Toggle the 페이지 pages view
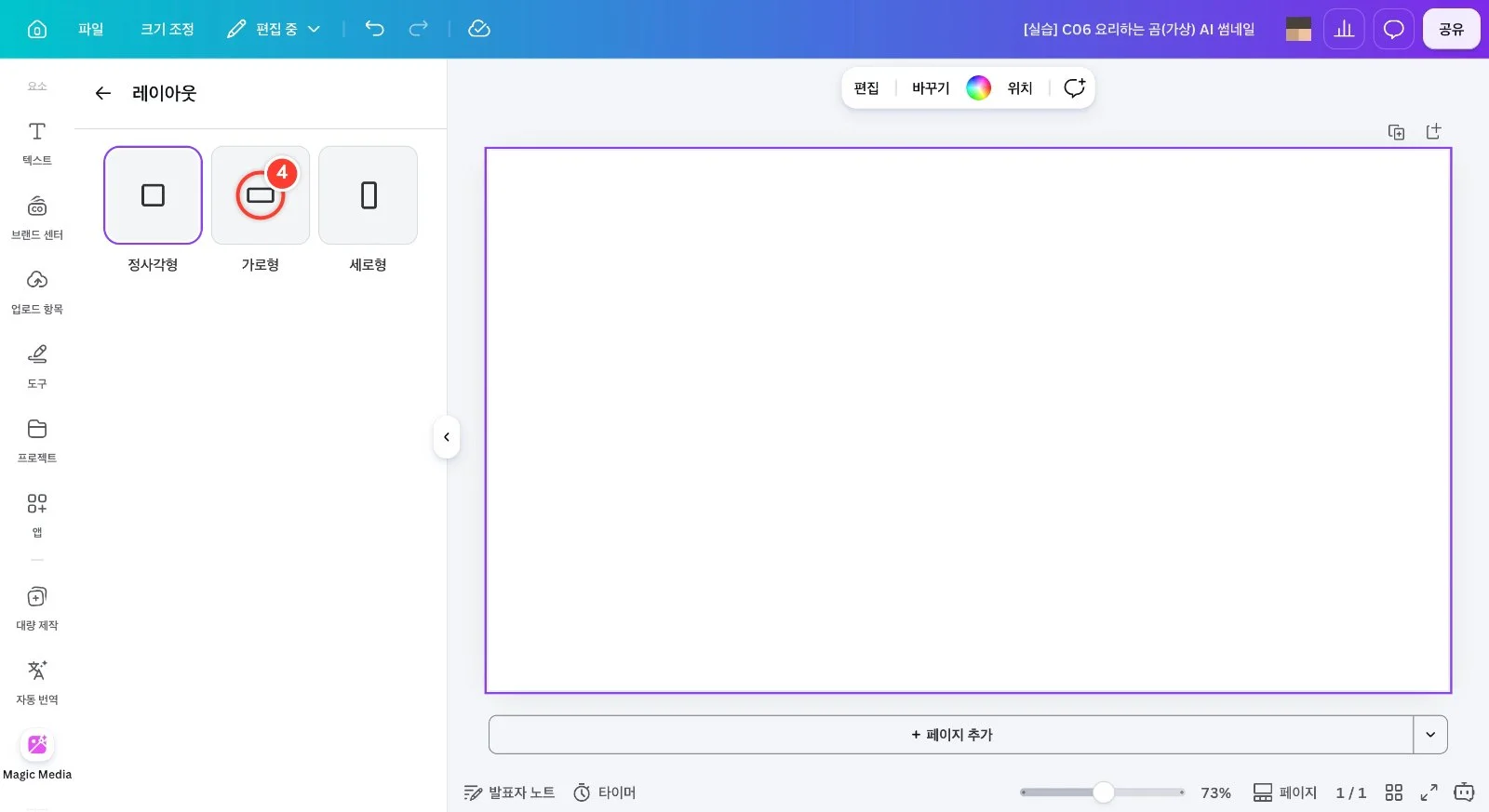This screenshot has width=1489, height=812. click(1285, 792)
